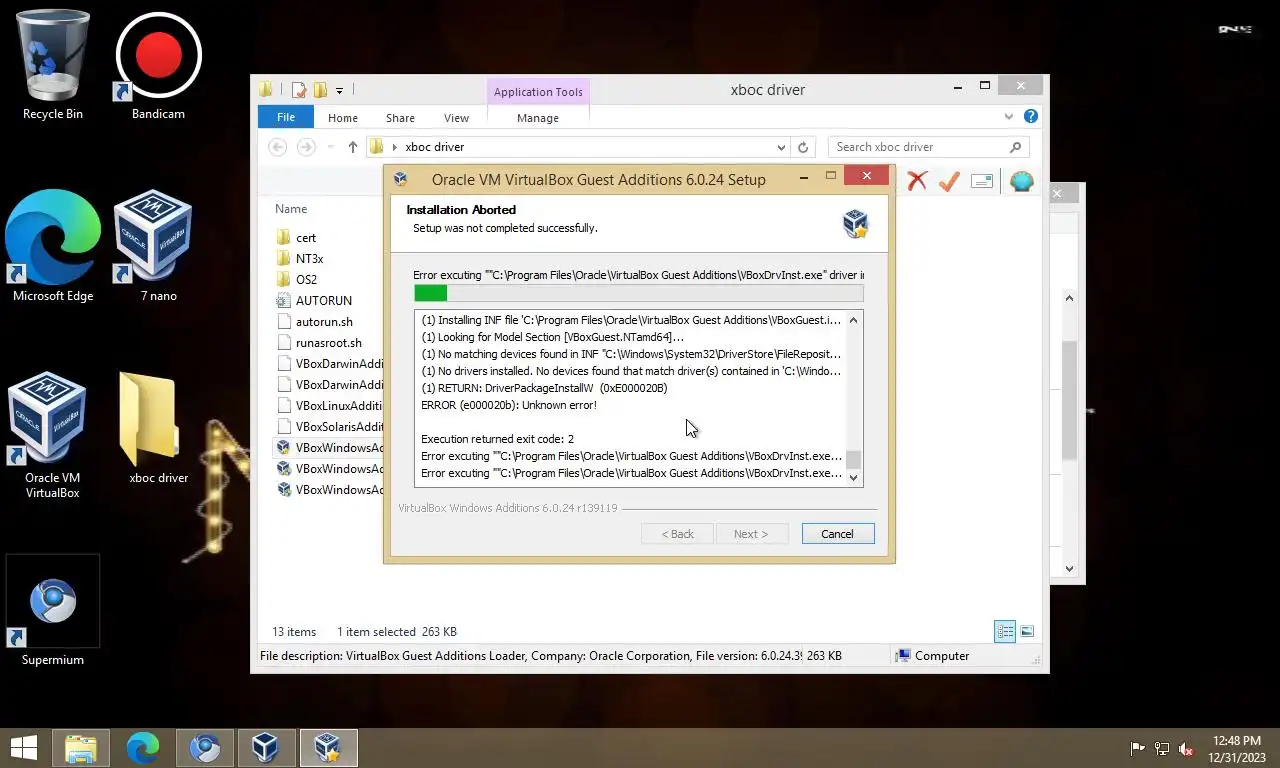Click 'Execution returned exit code: 2' line
This screenshot has width=1280, height=768.
[x=497, y=439]
